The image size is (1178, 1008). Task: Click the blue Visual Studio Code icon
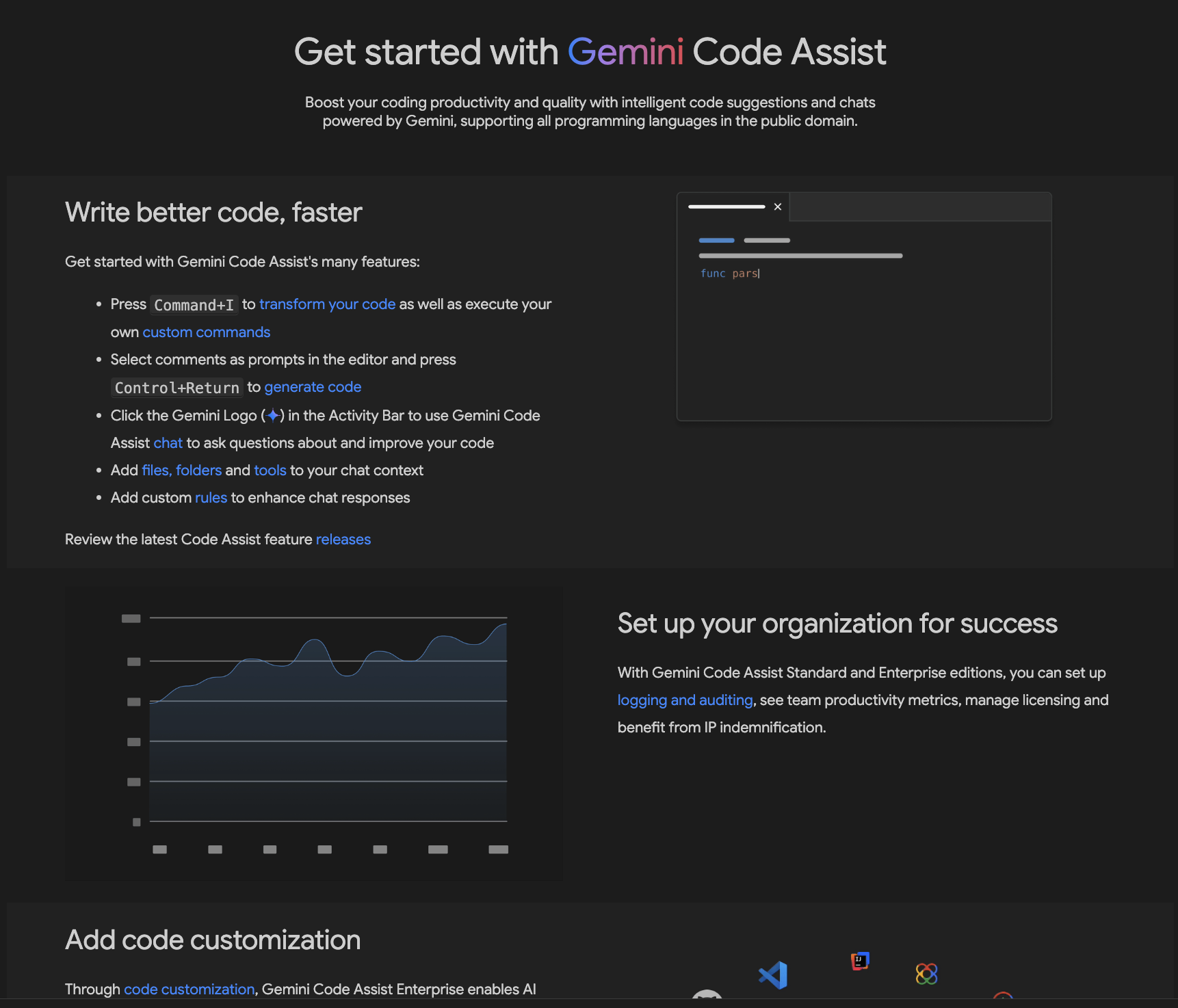pyautogui.click(x=773, y=975)
